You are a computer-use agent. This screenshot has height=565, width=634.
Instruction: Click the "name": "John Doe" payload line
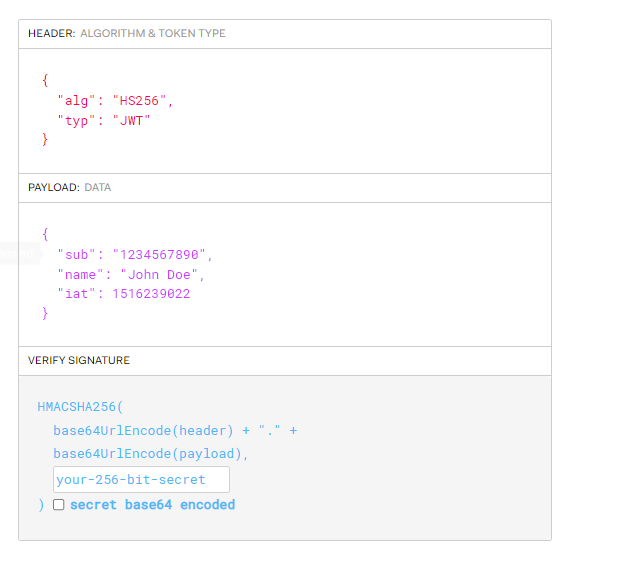point(131,274)
